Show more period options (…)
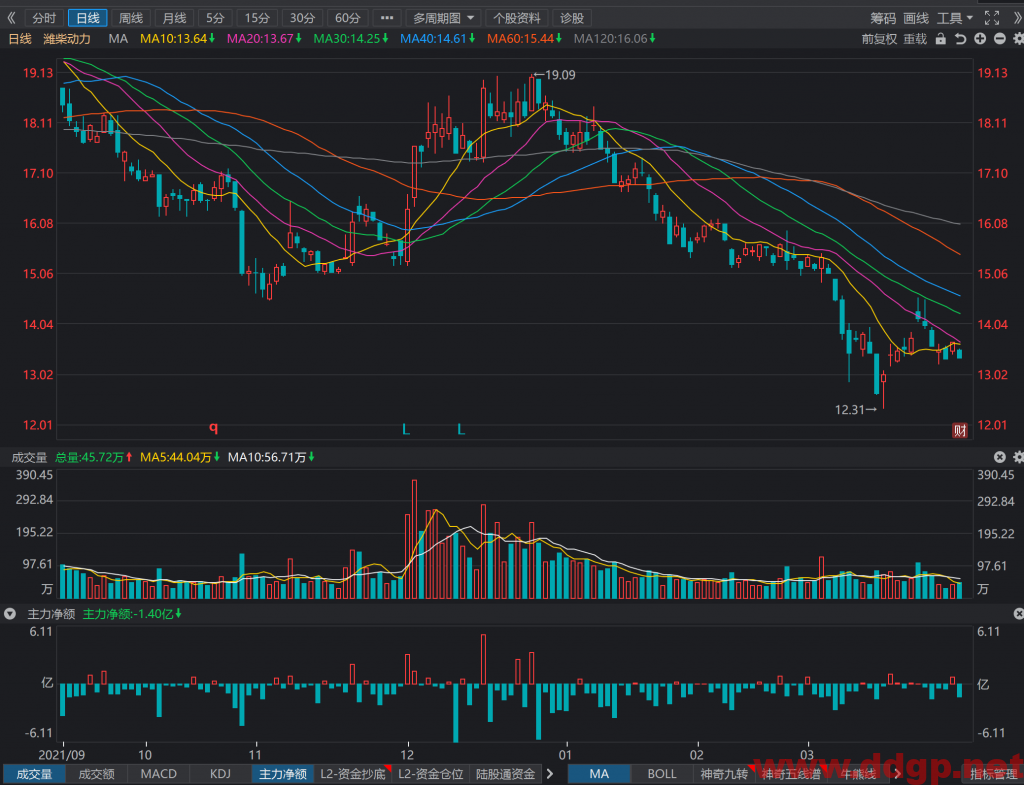 (387, 18)
